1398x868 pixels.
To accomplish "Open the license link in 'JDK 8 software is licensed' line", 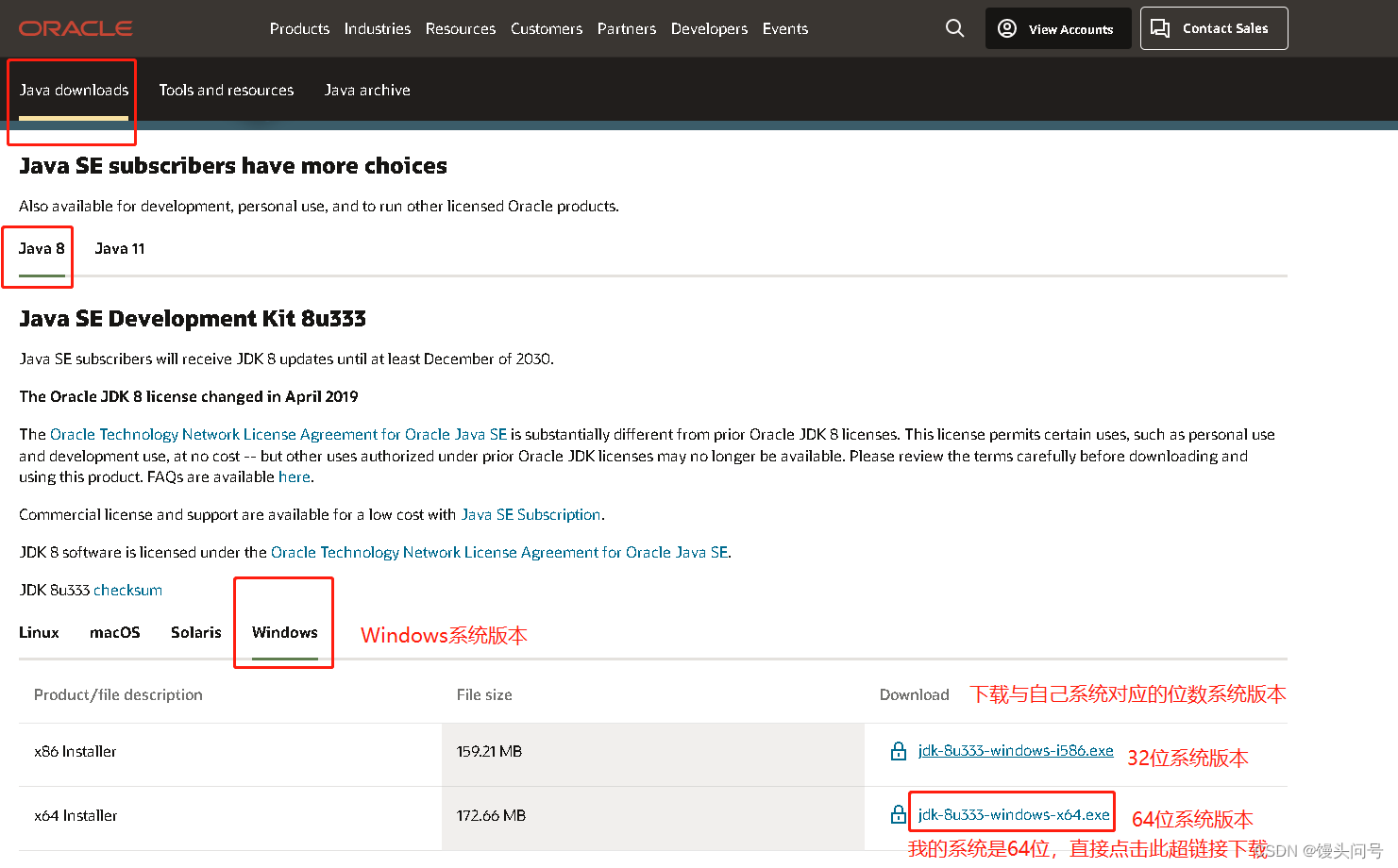I will pyautogui.click(x=499, y=553).
